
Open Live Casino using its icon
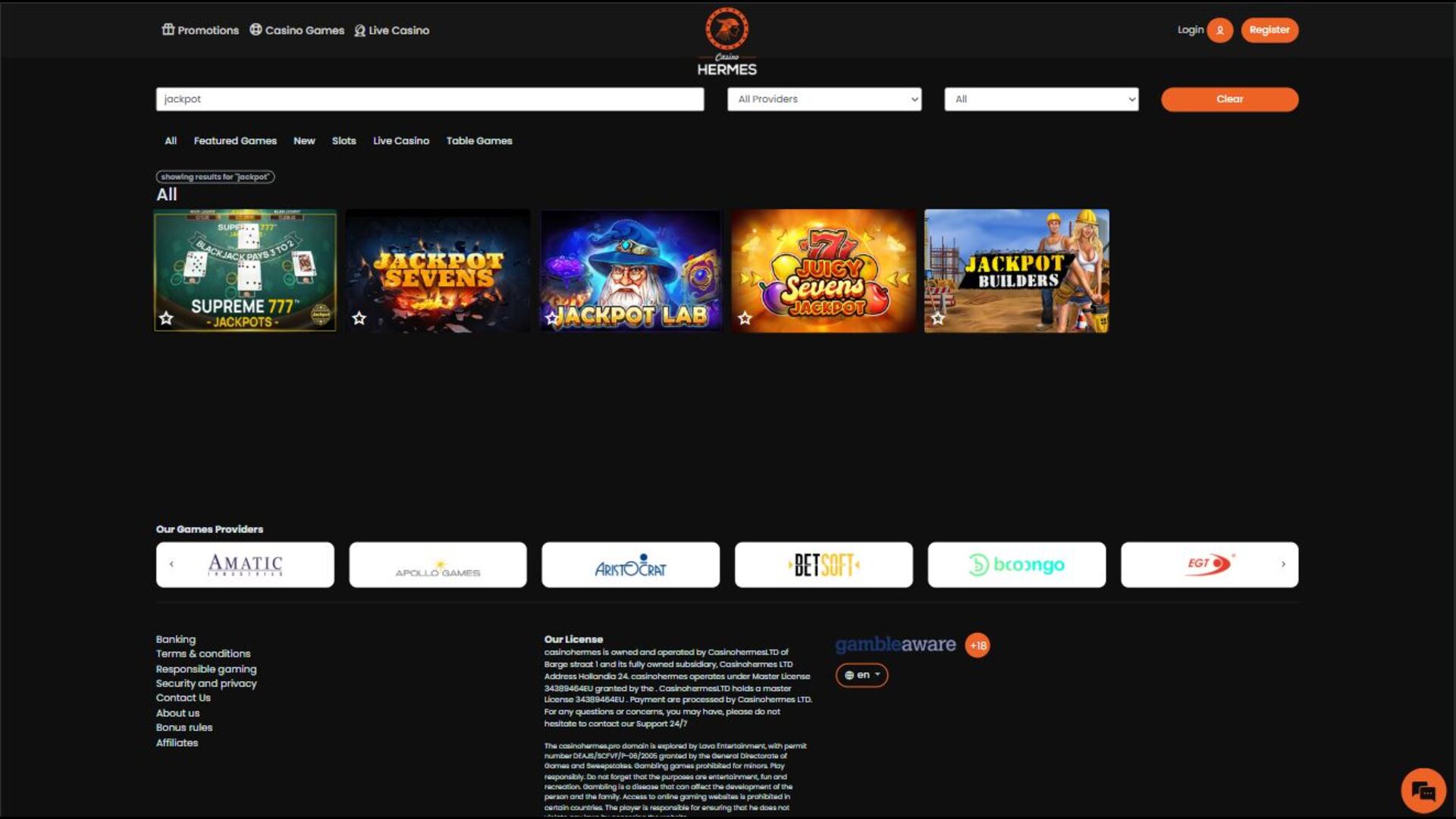pyautogui.click(x=359, y=30)
